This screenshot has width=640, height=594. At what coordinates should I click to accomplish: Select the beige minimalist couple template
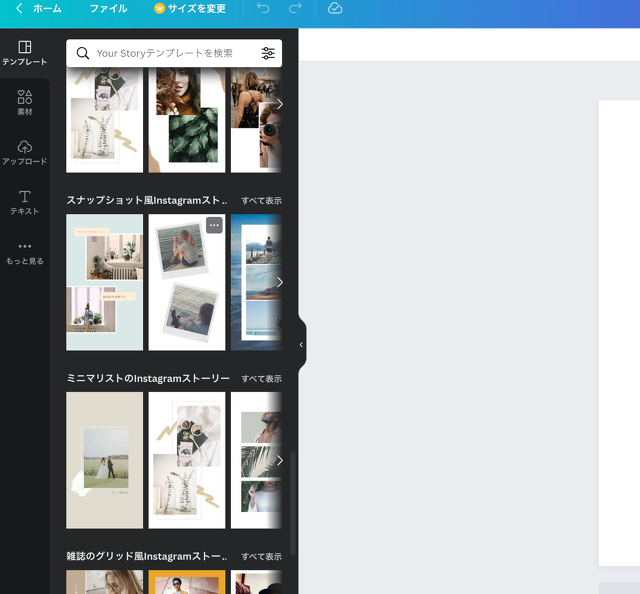[x=104, y=460]
